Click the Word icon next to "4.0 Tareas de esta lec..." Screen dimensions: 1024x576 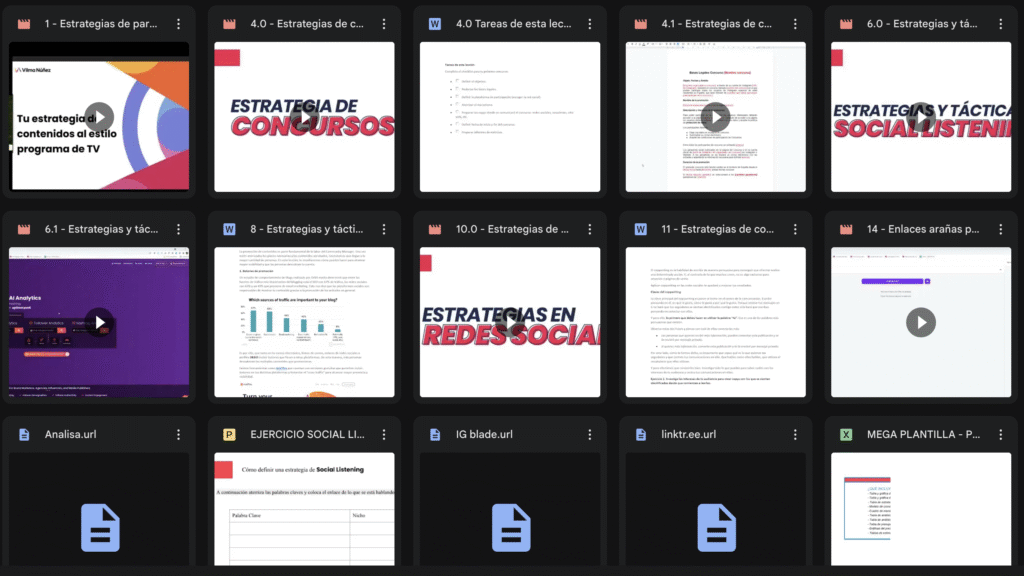tap(435, 23)
